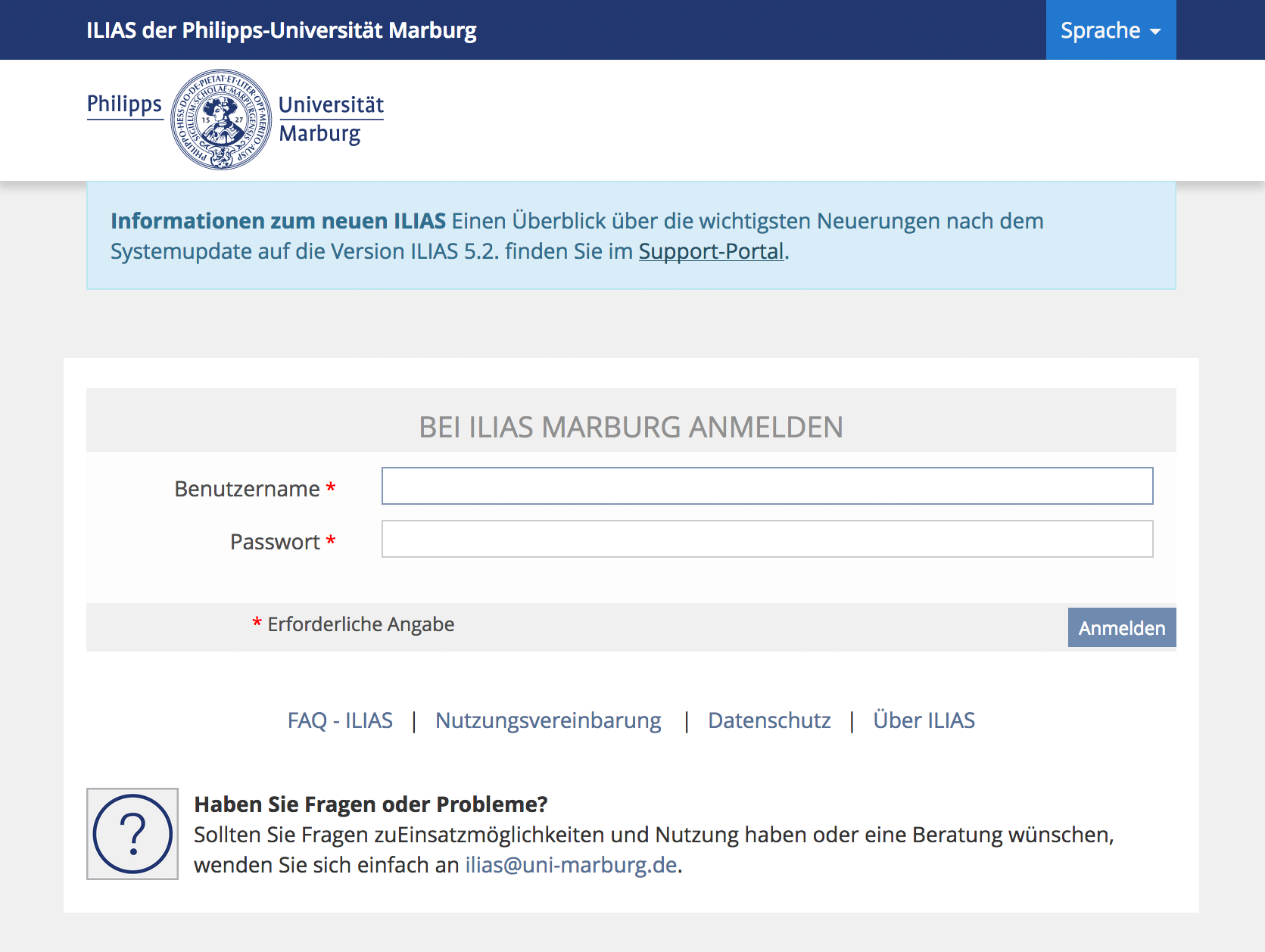This screenshot has height=952, width=1265.
Task: Open the Datenschutz link
Action: (x=769, y=720)
